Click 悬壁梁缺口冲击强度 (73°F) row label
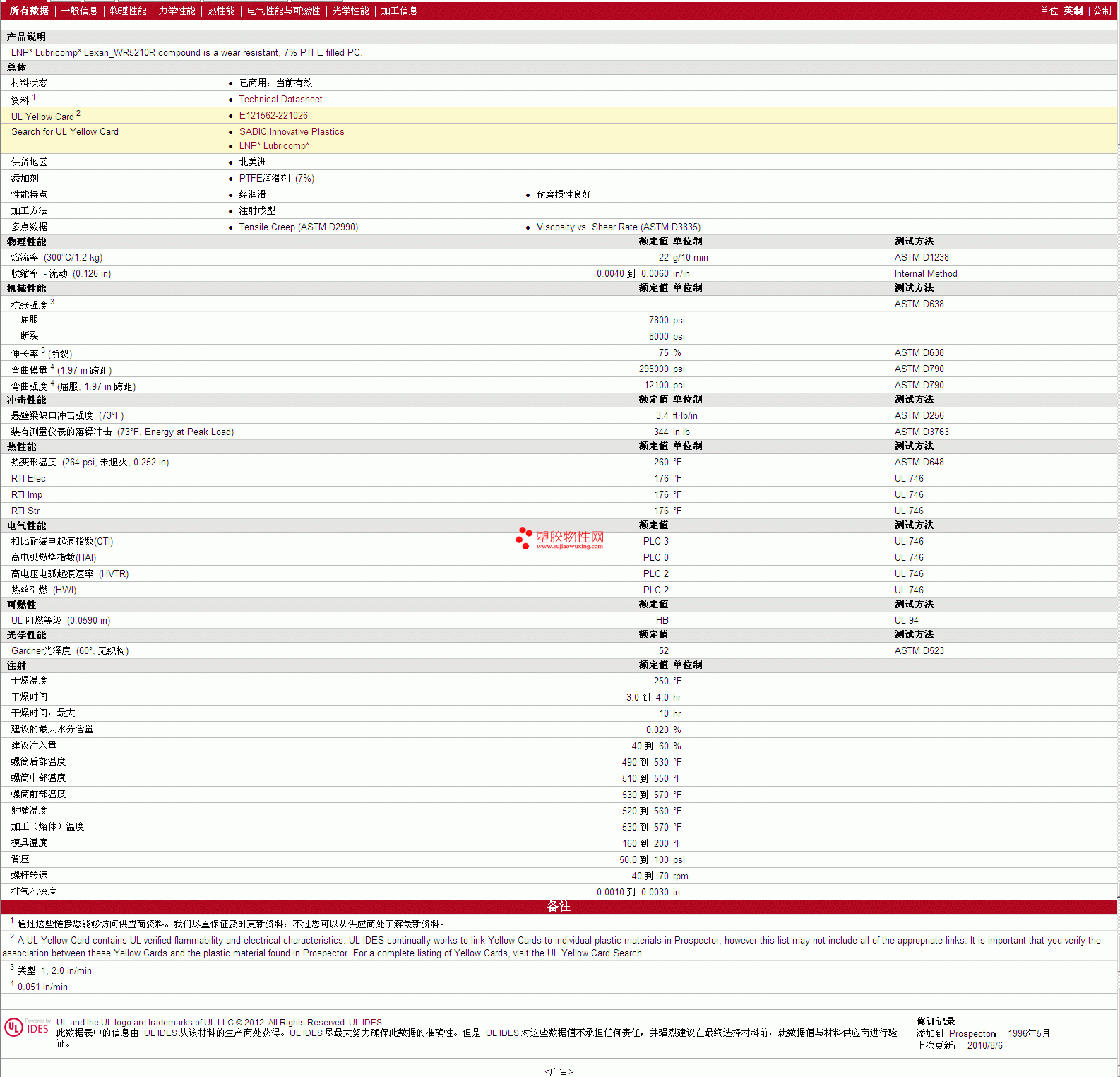This screenshot has height=1077, width=1120. pos(67,416)
